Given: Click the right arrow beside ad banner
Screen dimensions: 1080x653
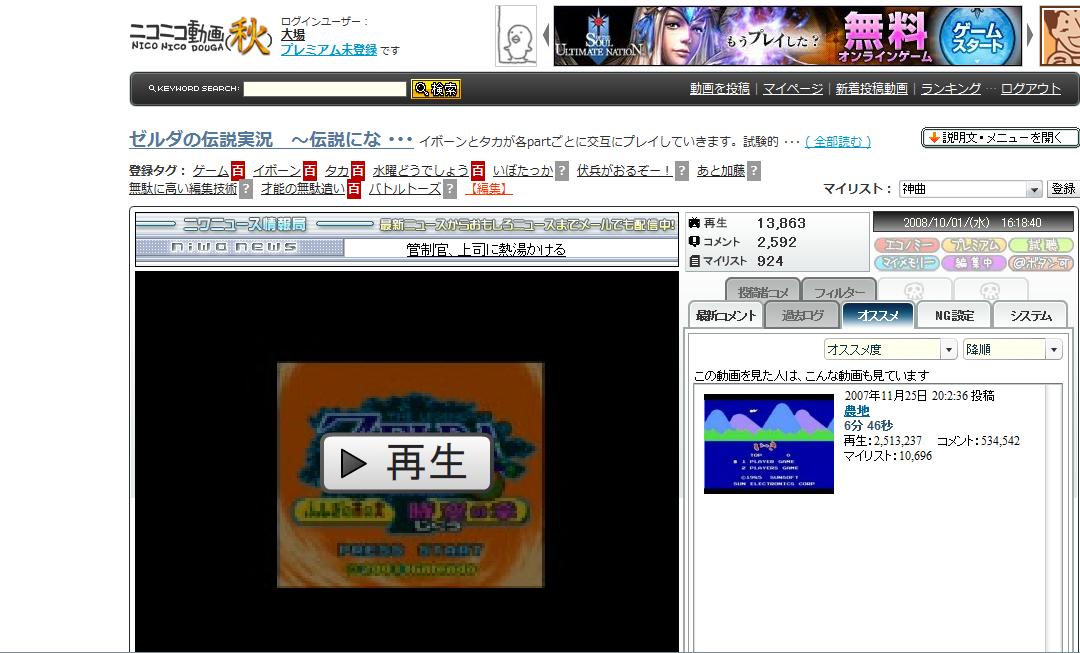Looking at the screenshot, I should pyautogui.click(x=1030, y=34).
